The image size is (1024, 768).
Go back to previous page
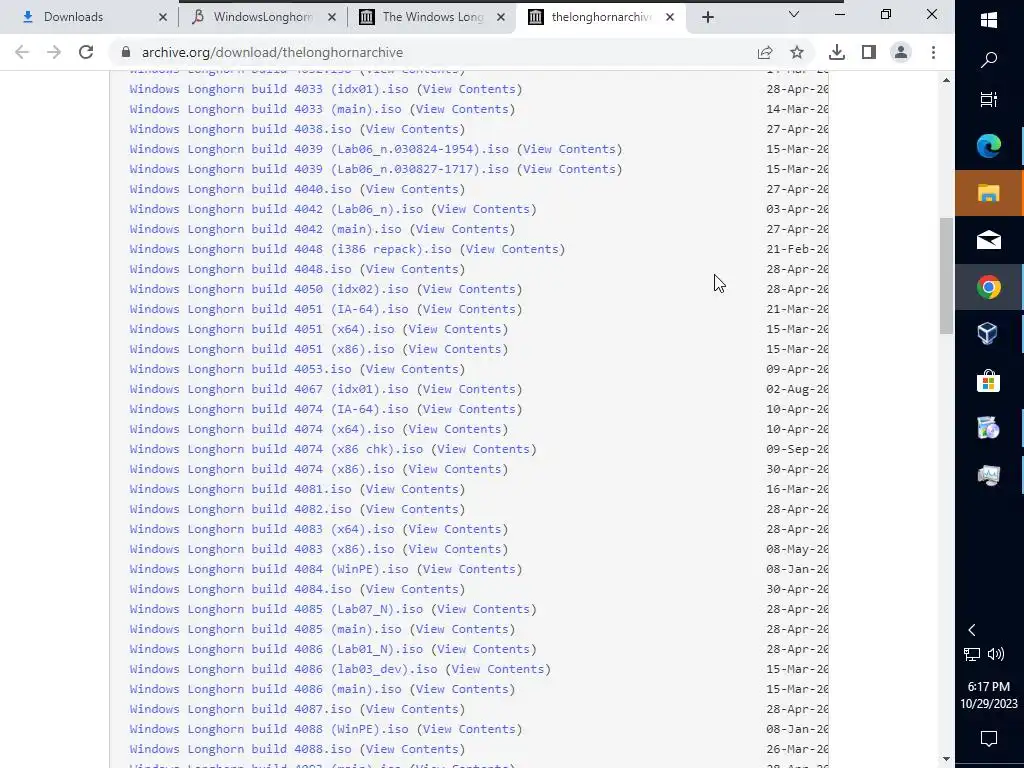tap(22, 52)
